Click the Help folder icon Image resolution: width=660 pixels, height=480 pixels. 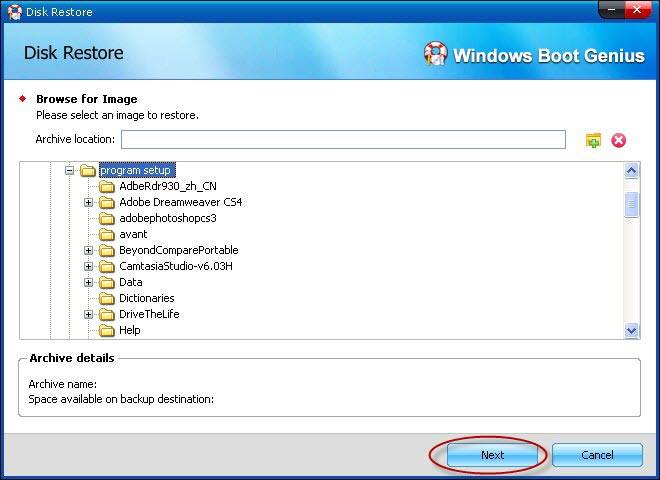[x=106, y=331]
